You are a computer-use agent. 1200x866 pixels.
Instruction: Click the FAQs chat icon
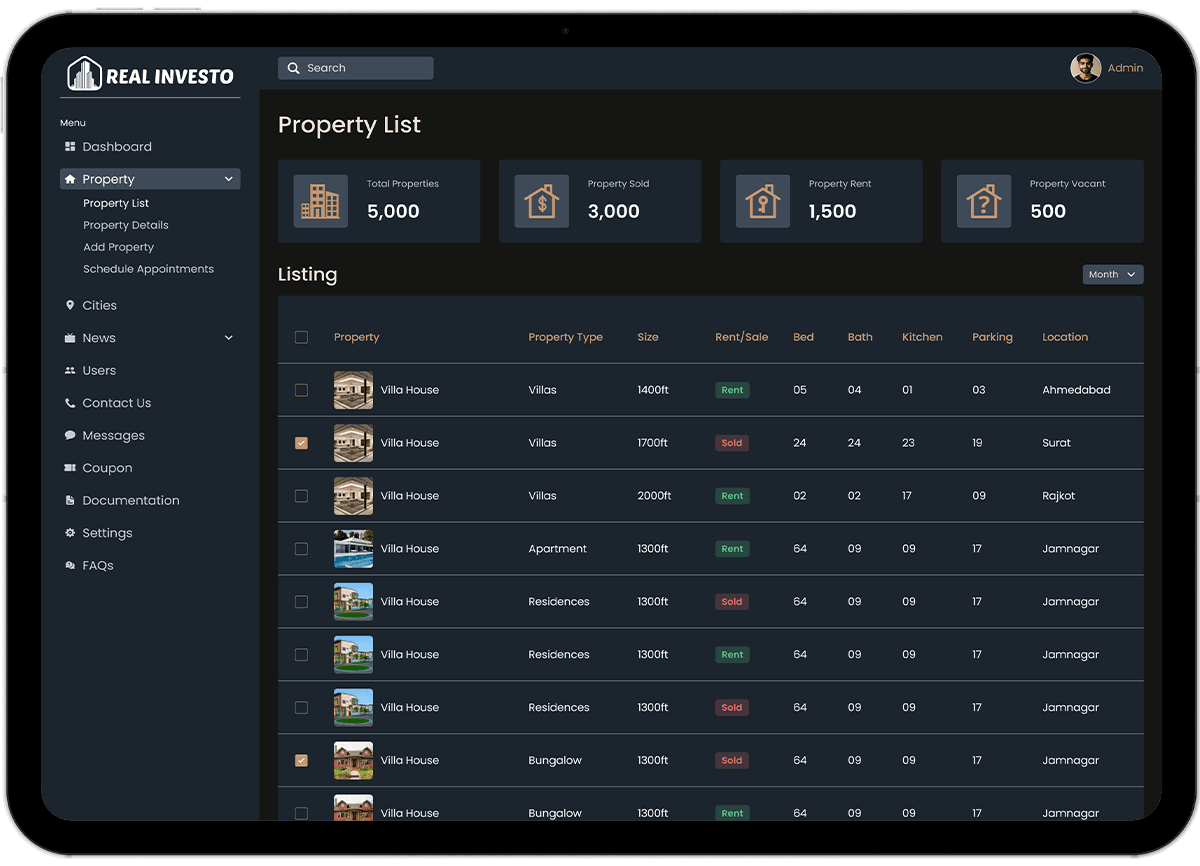click(70, 566)
